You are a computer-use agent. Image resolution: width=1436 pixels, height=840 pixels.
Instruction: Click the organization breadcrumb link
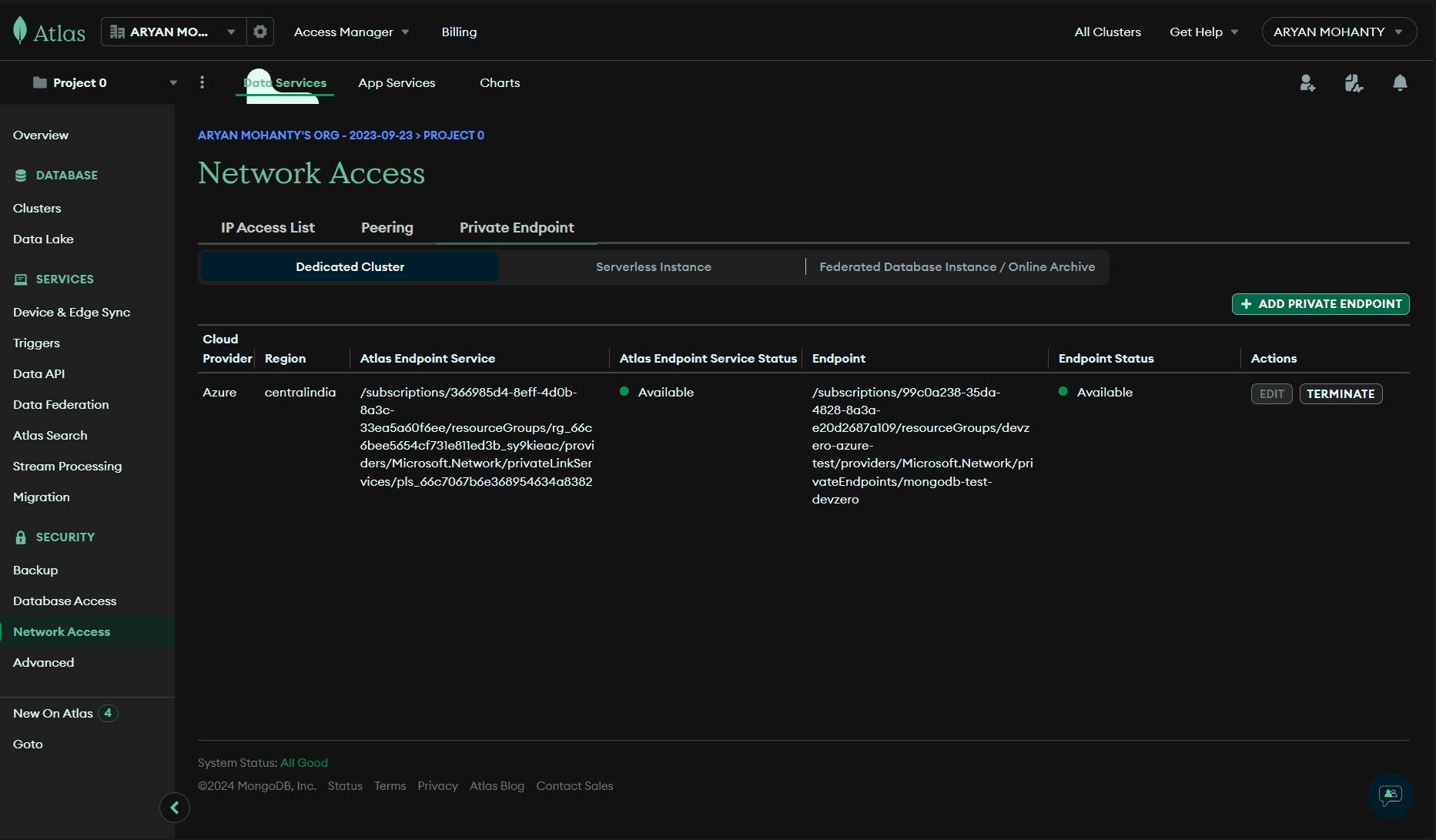coord(305,135)
